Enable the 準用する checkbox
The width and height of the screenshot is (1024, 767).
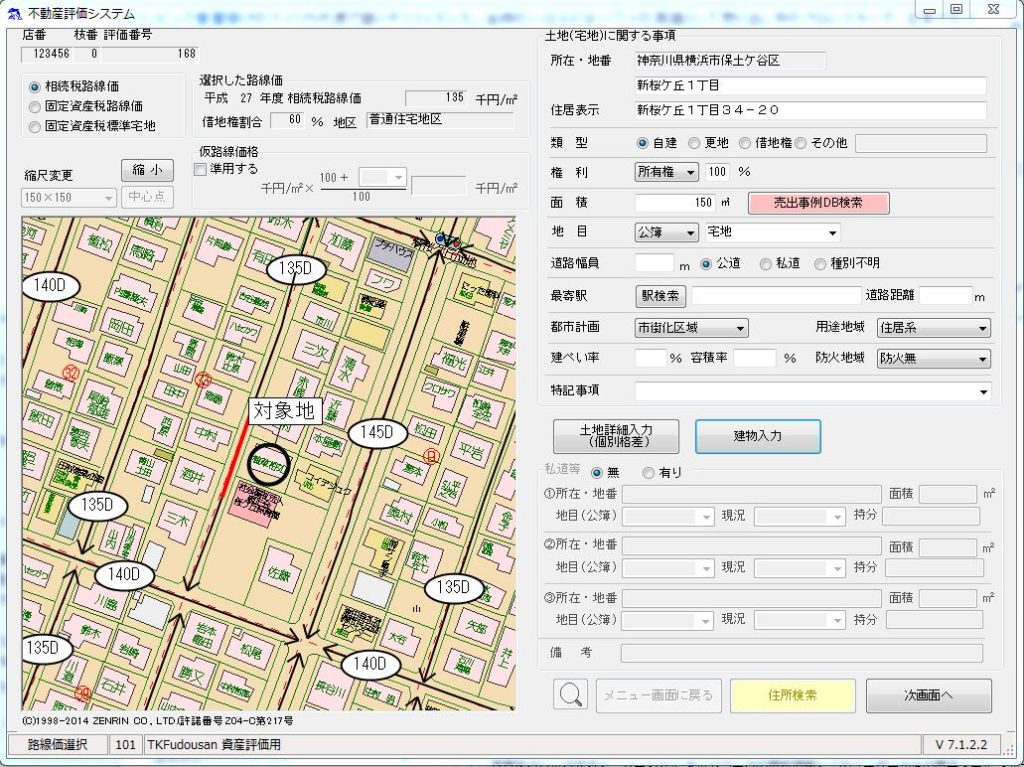[x=200, y=169]
